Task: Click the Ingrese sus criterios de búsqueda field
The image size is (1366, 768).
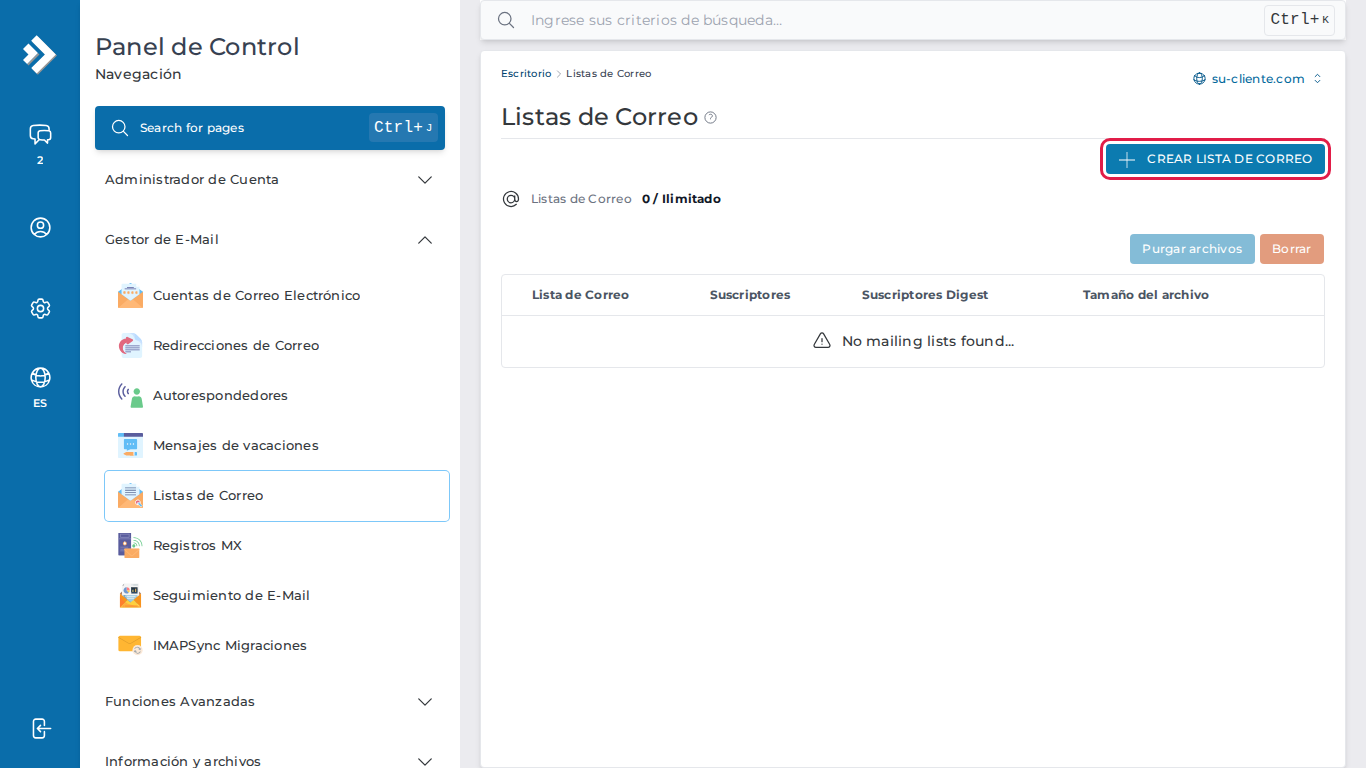Action: tap(912, 20)
